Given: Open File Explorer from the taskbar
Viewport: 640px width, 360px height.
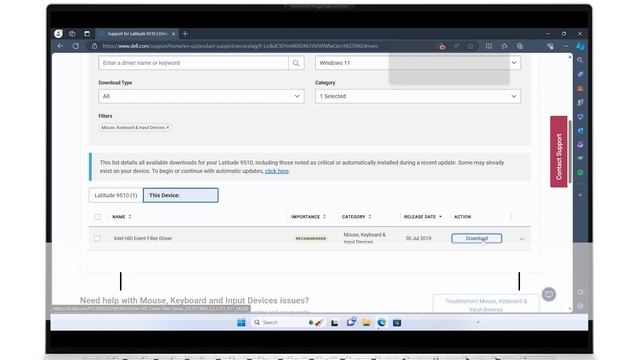Looking at the screenshot, I should tap(366, 323).
